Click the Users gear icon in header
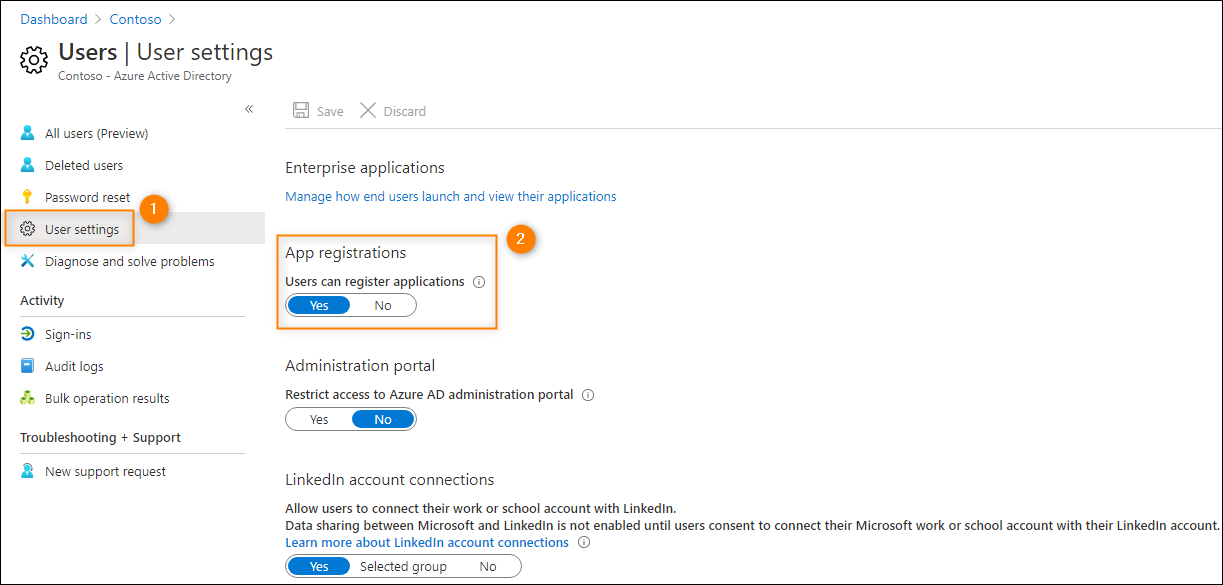Viewport: 1223px width, 585px height. tap(34, 60)
